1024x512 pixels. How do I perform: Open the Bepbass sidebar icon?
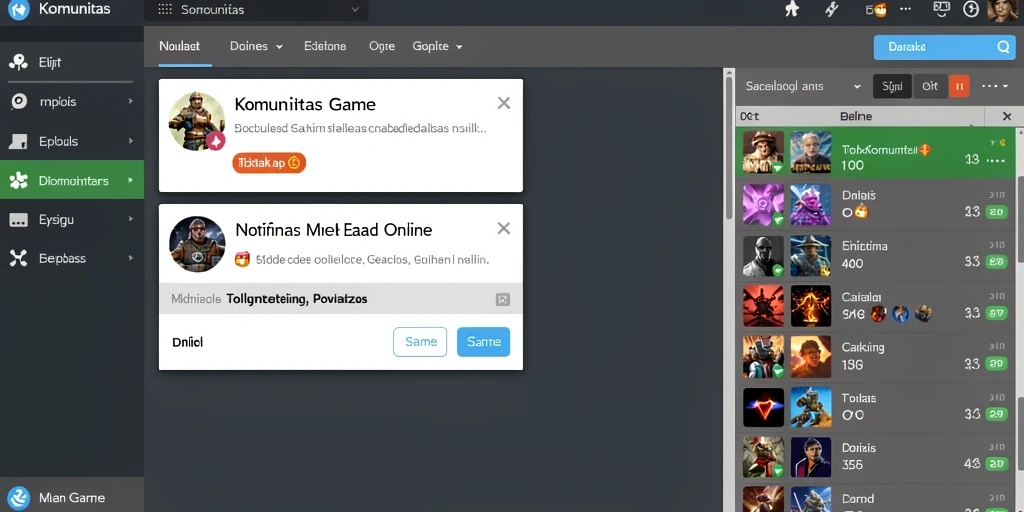point(18,259)
